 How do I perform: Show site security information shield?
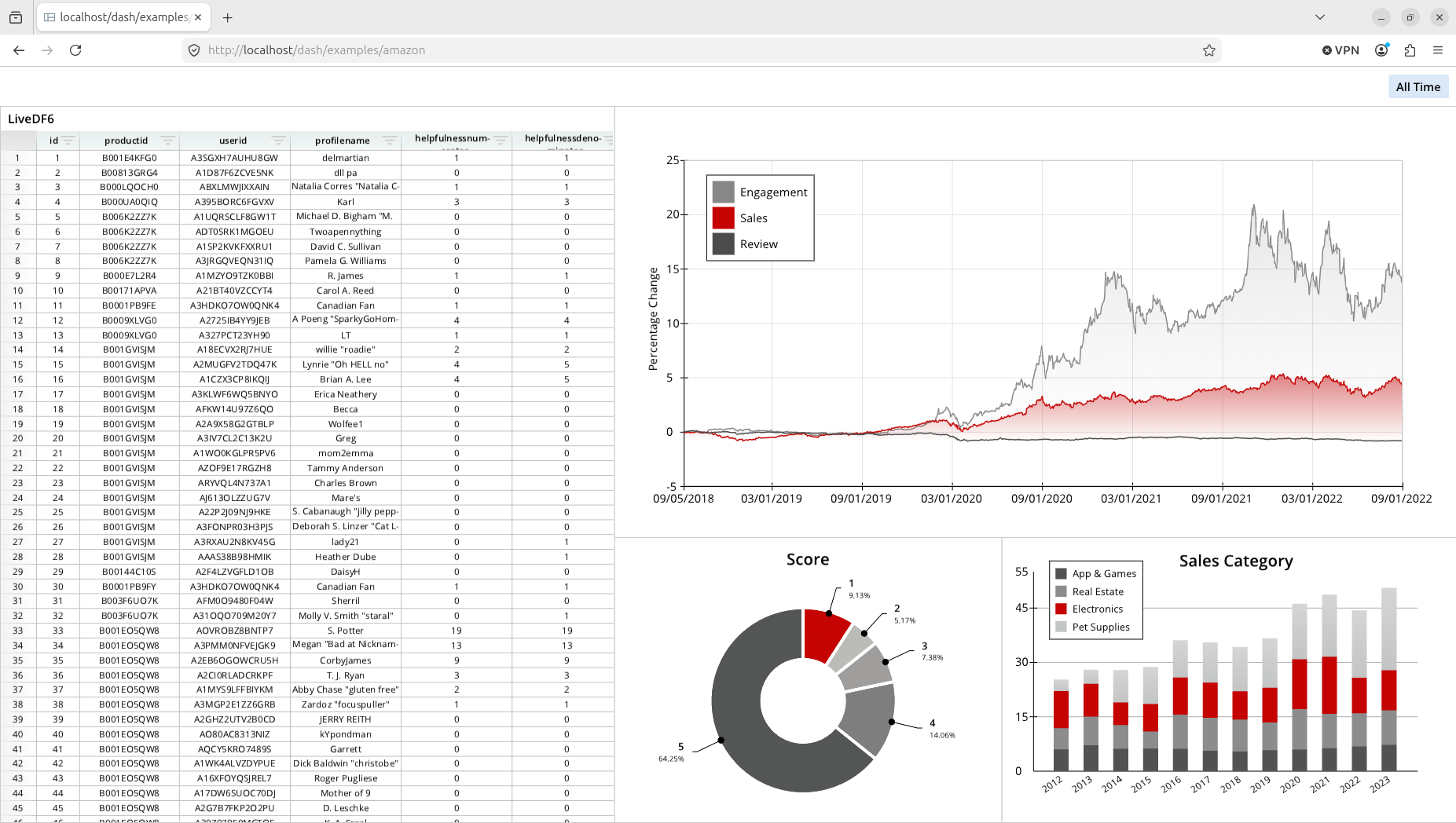tap(194, 50)
